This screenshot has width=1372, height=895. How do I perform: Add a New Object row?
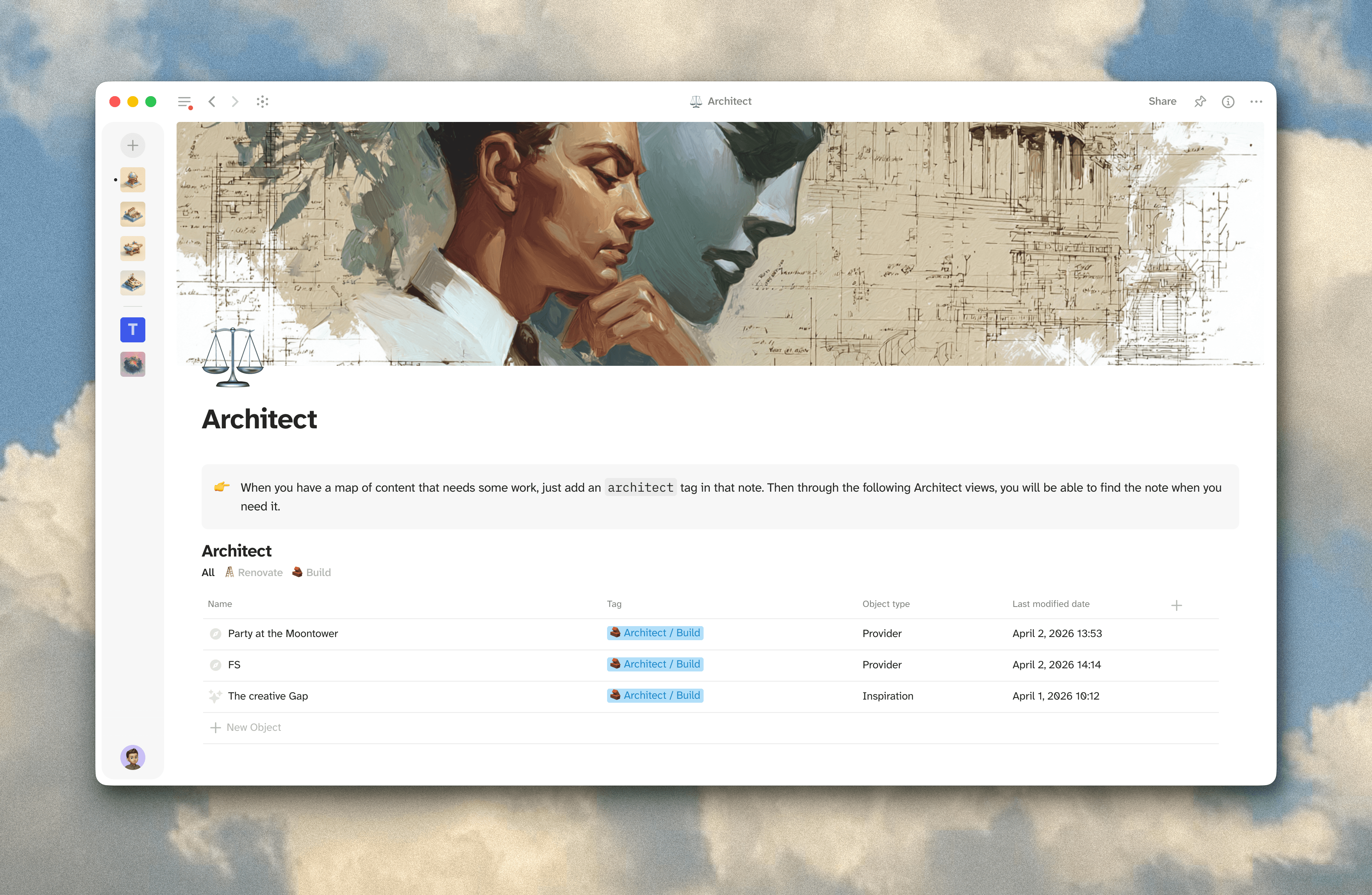point(246,728)
